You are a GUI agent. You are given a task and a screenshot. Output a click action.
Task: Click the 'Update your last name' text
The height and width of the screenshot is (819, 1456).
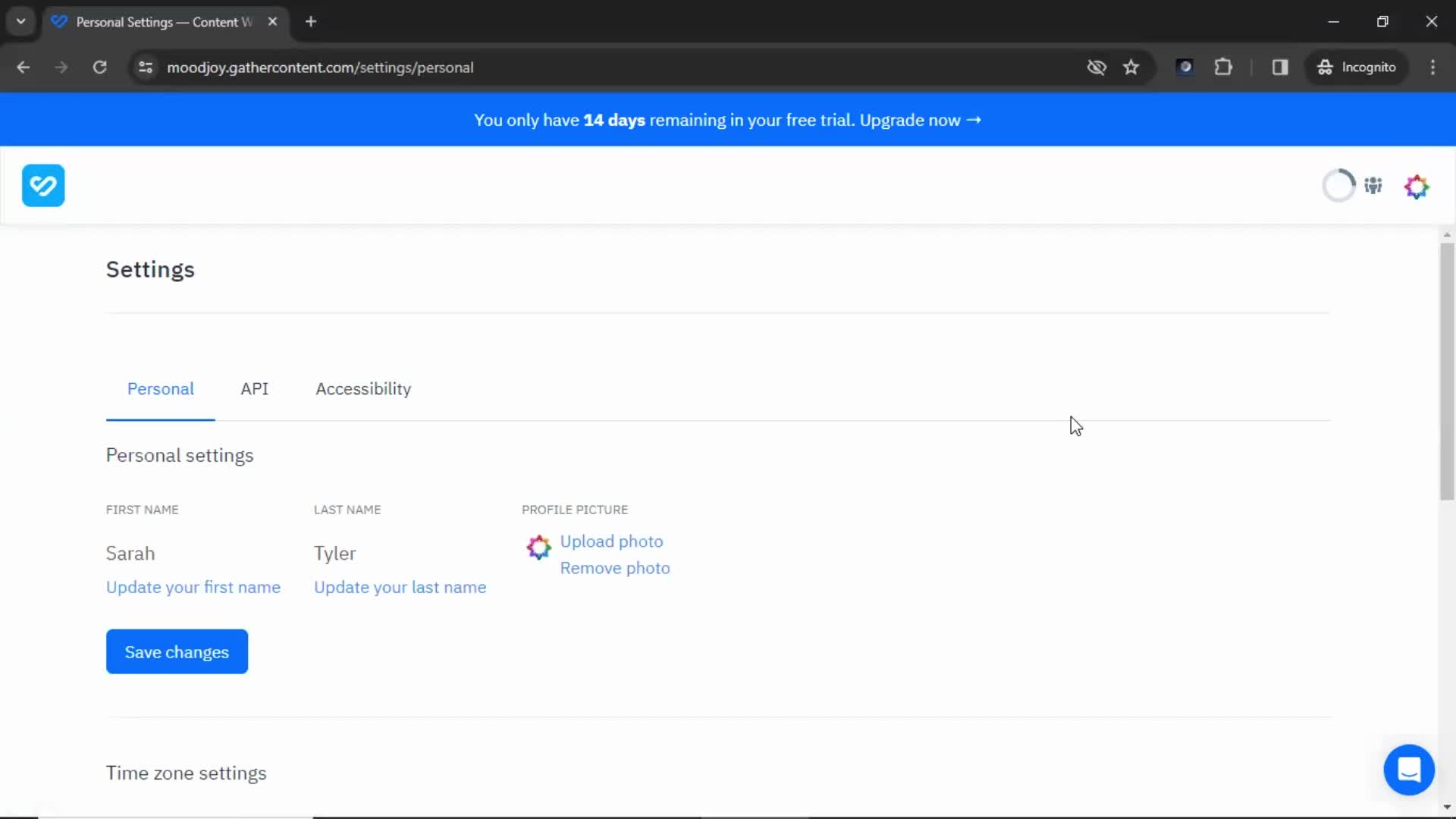(400, 588)
